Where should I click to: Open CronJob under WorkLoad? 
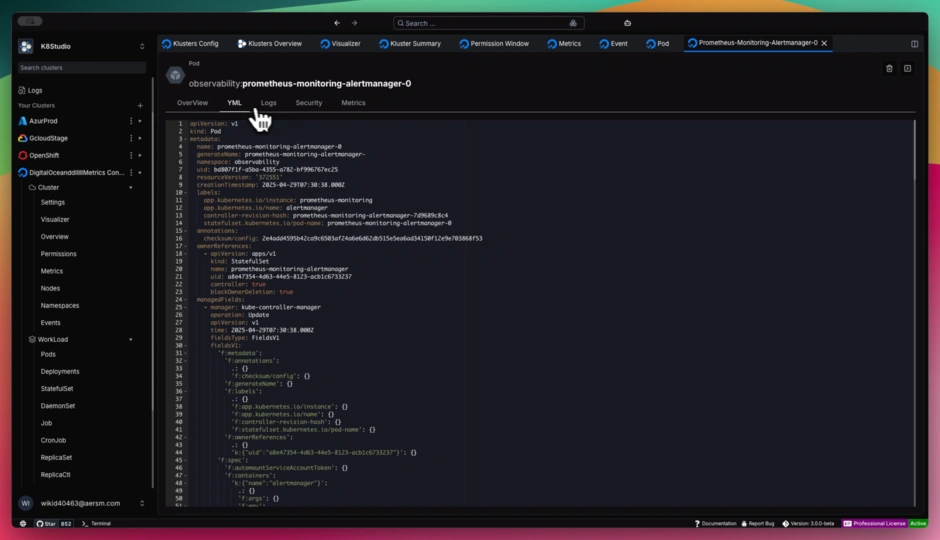point(53,441)
